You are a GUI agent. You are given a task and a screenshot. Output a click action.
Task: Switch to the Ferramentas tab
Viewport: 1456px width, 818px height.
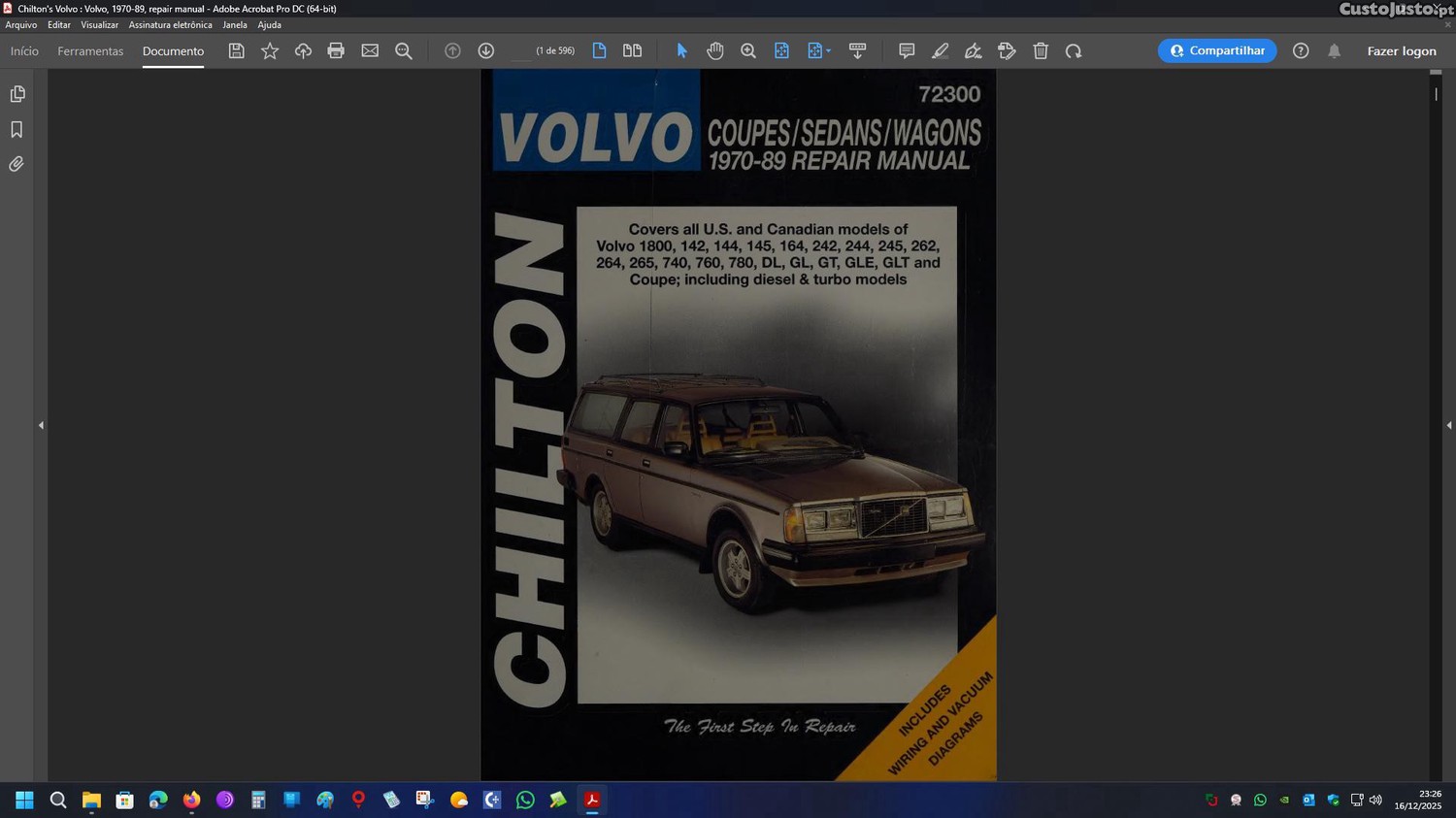90,50
